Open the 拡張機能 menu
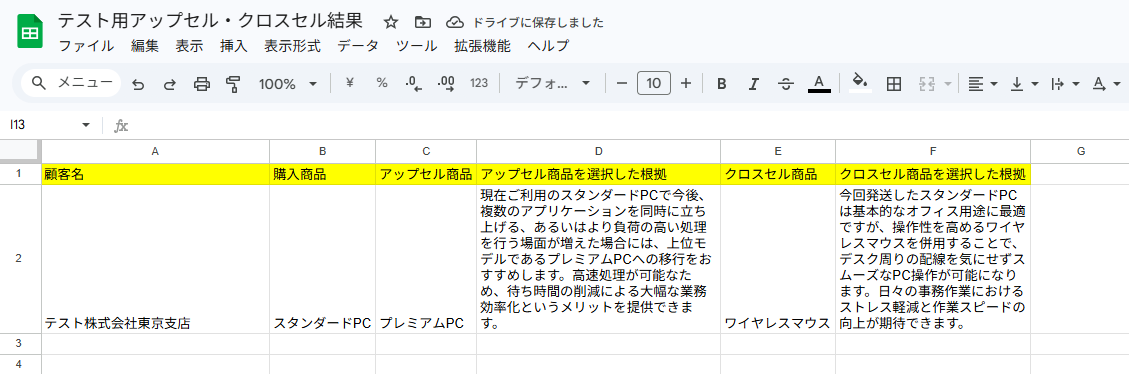Screen dimensions: 1129x374 pyautogui.click(x=482, y=46)
